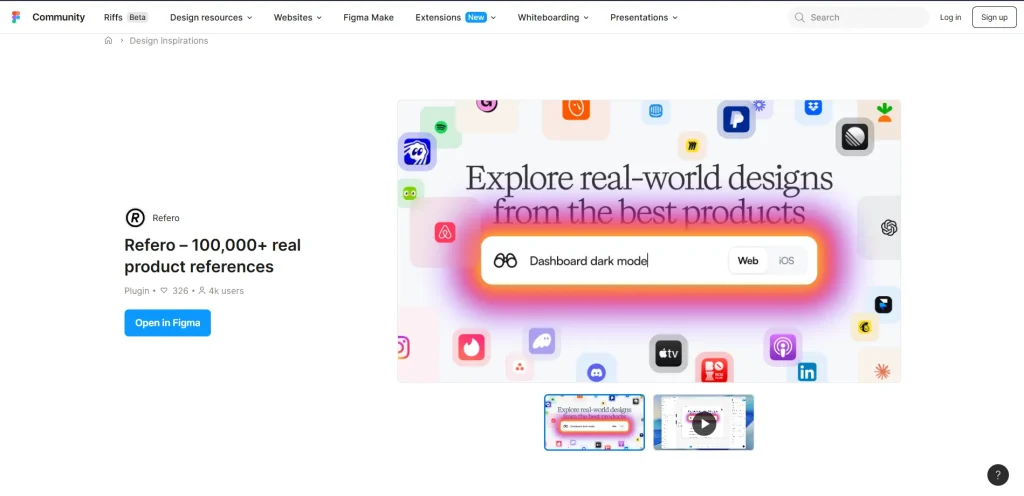Focus the Search input field
Viewport: 1024px width, 496px height.
(x=859, y=18)
